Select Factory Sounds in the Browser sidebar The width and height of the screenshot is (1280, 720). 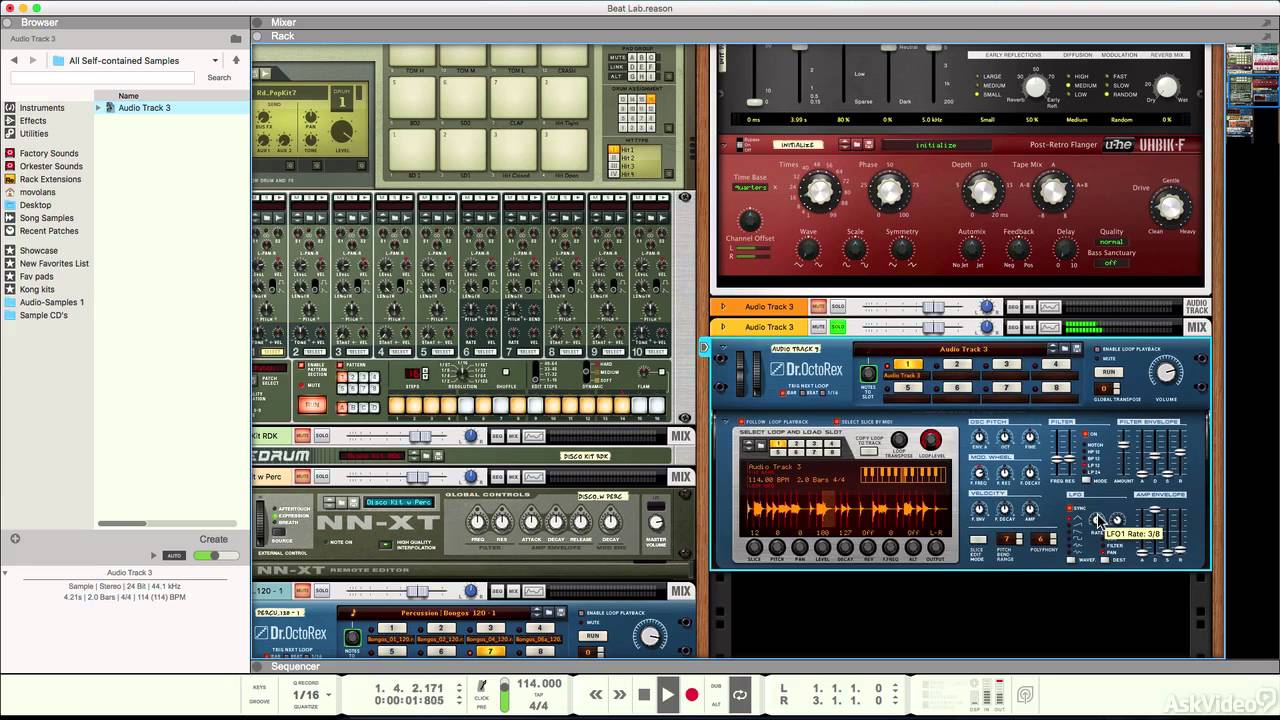pos(49,153)
